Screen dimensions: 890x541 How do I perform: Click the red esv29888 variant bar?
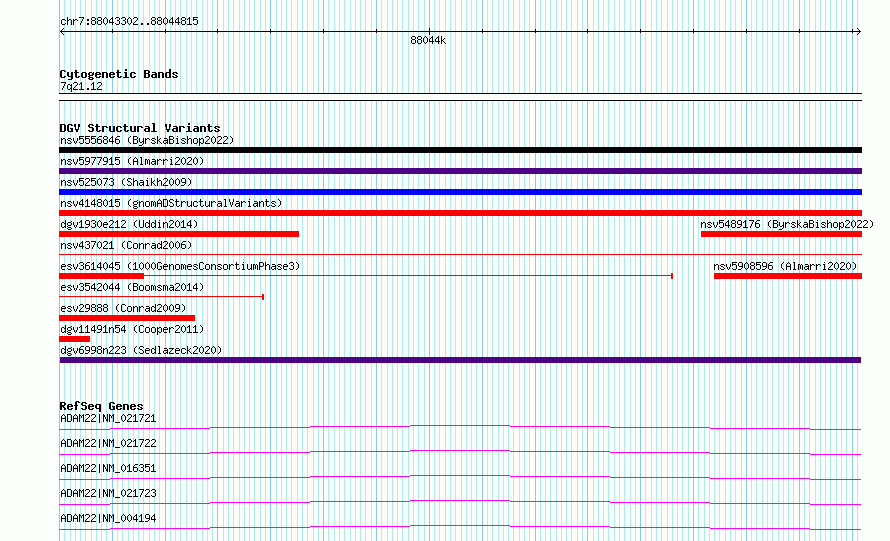click(x=127, y=318)
